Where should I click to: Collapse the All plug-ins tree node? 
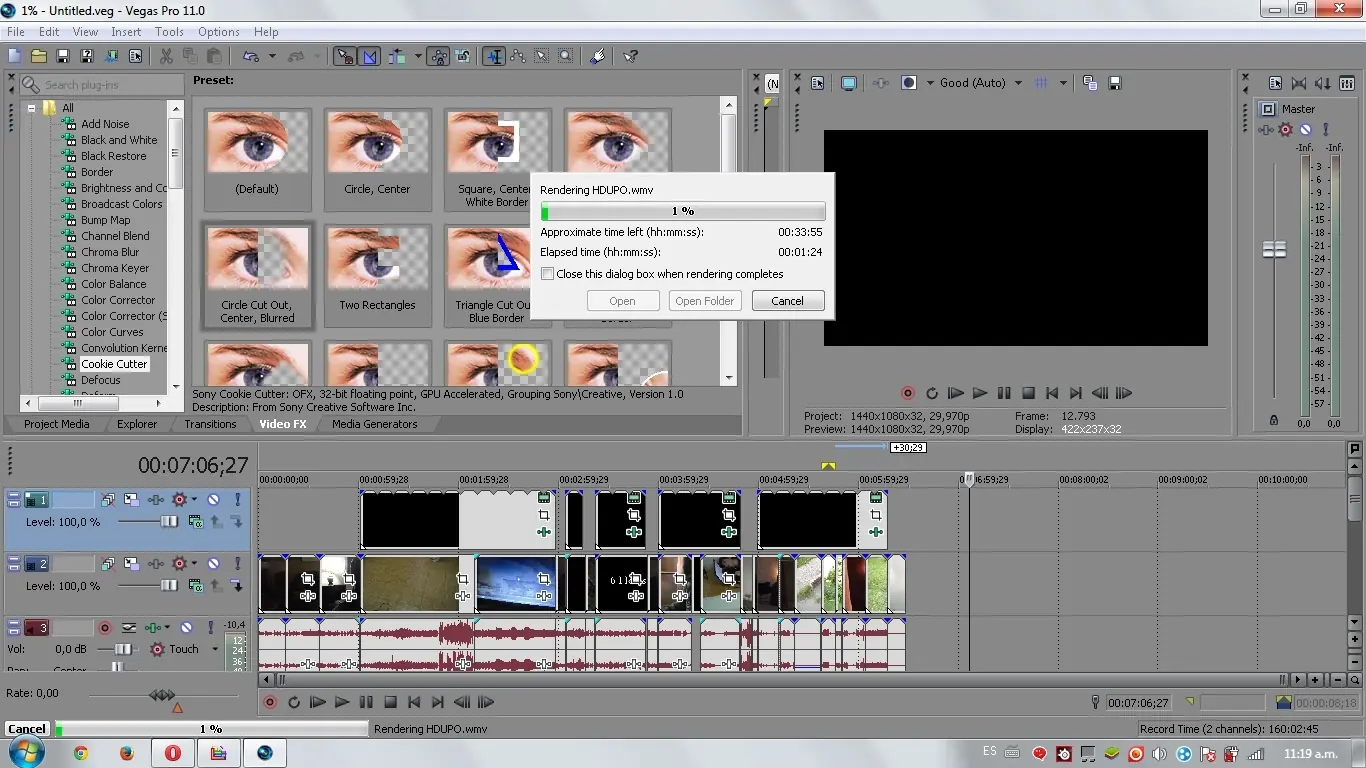(x=32, y=108)
